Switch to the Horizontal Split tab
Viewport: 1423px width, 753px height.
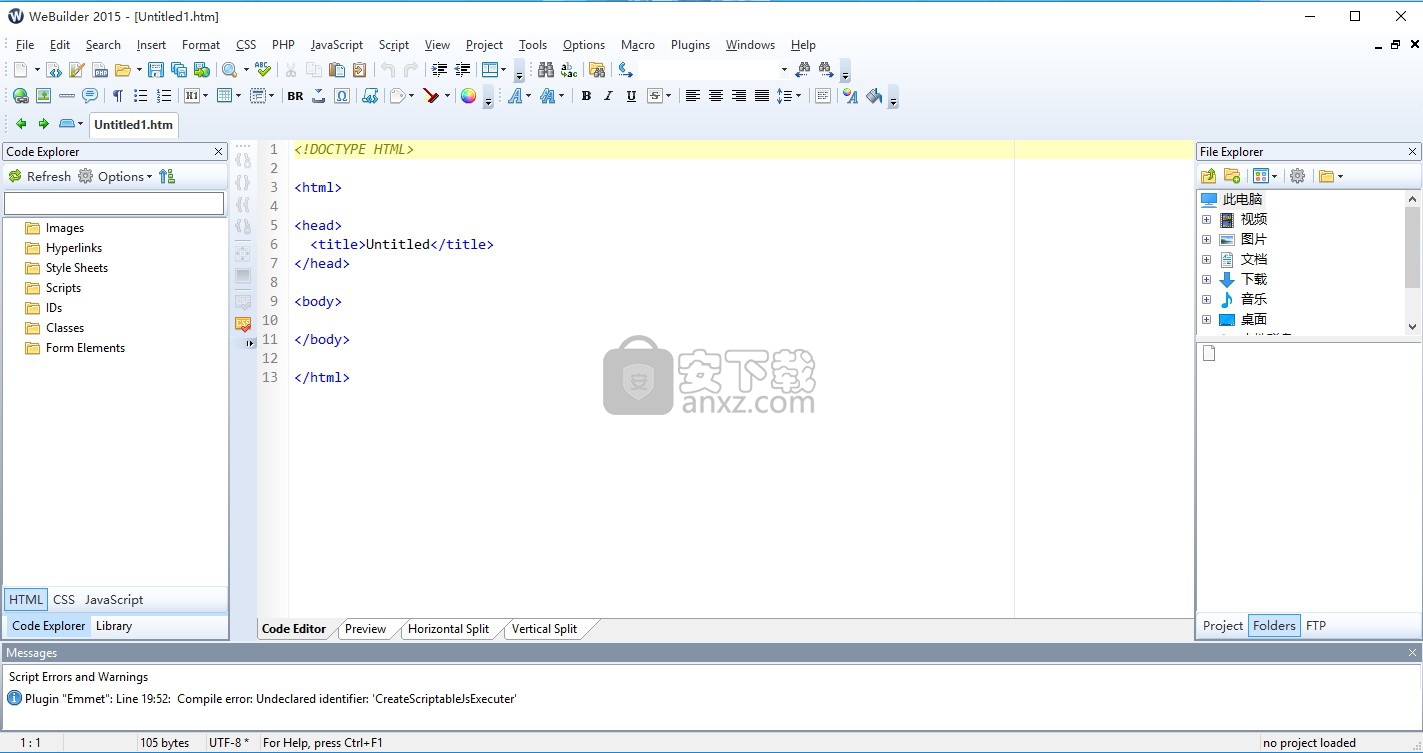pos(448,629)
